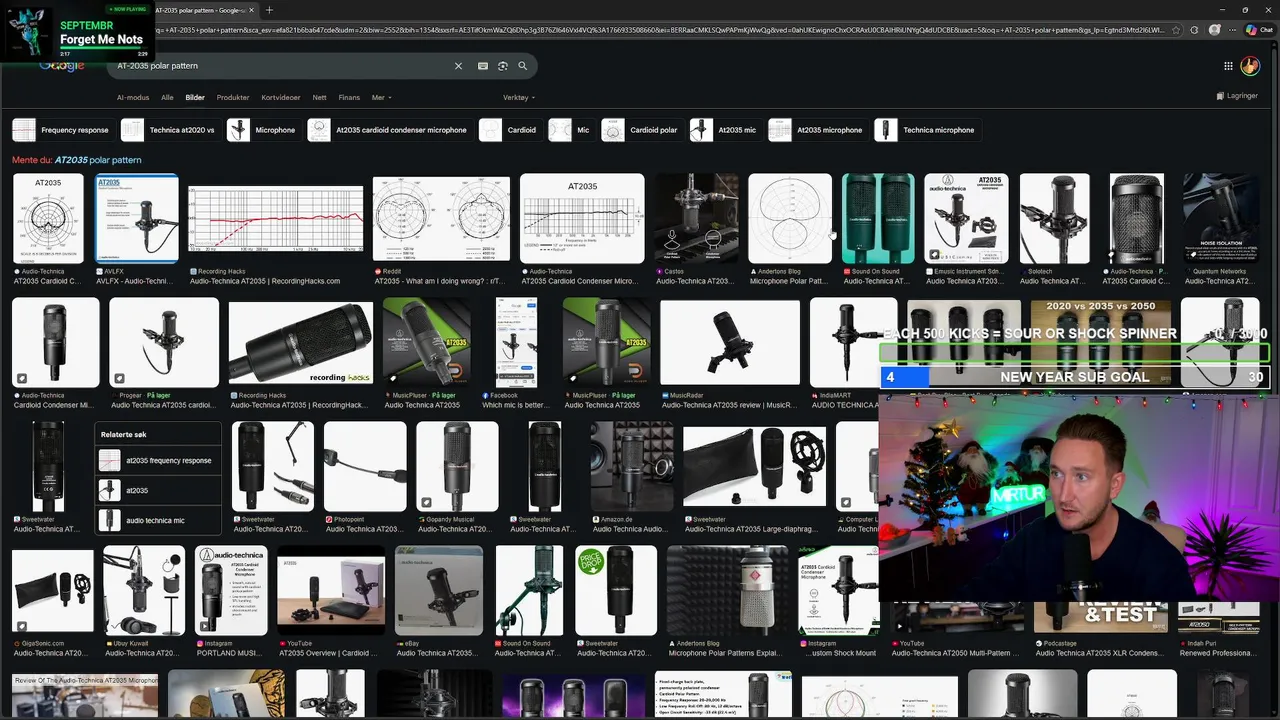Click the browser address bar URL
Screen dimensions: 1280x720
click(x=660, y=30)
